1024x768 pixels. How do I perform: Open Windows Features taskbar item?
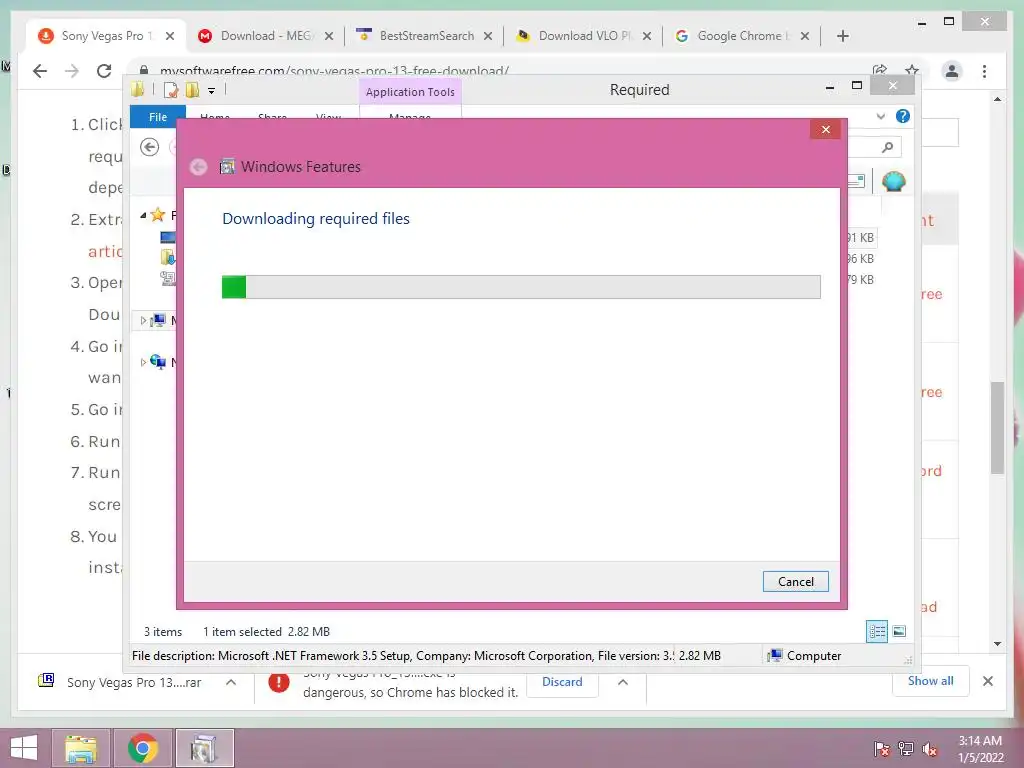click(x=204, y=748)
